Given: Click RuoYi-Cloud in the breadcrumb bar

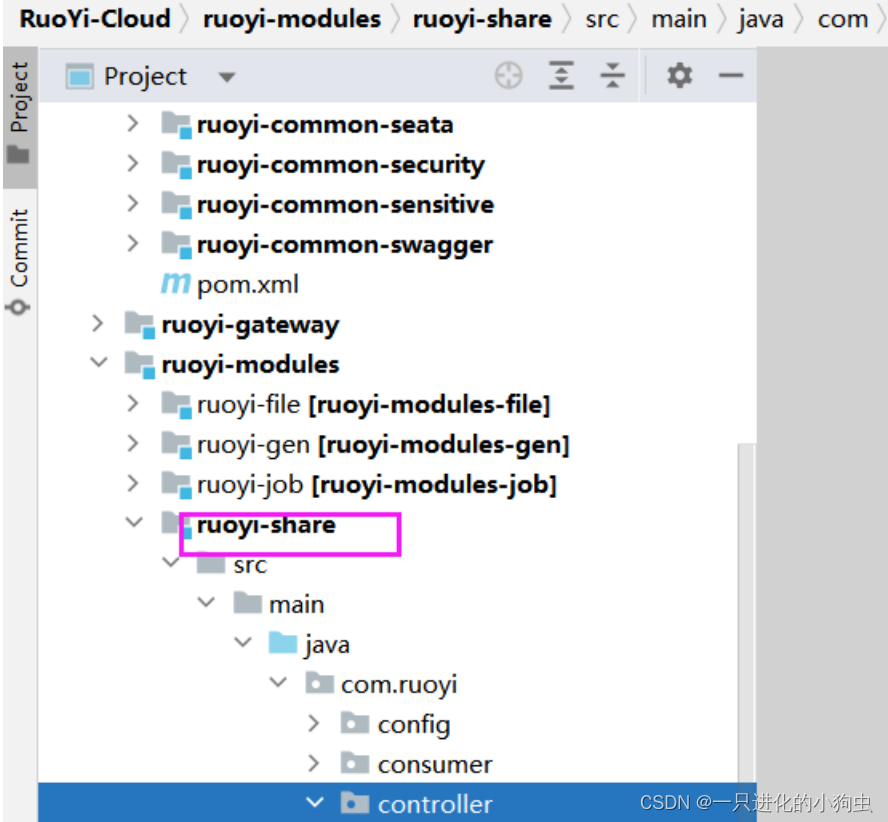Looking at the screenshot, I should (x=95, y=19).
